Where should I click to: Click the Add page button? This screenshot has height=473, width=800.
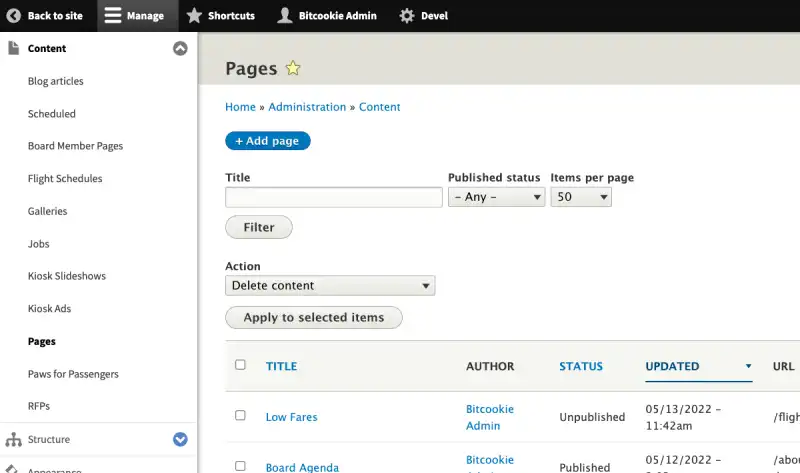(268, 141)
